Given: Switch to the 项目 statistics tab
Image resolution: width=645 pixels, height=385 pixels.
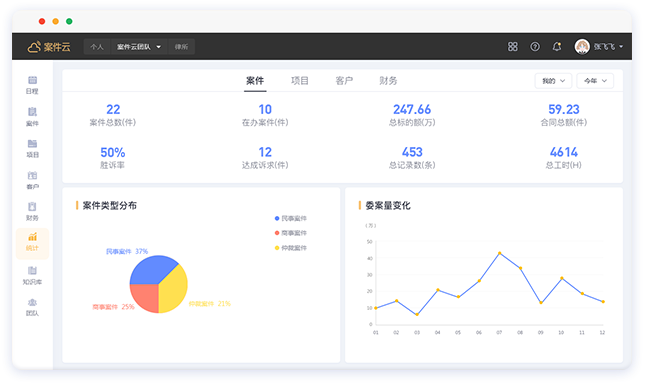Looking at the screenshot, I should [x=300, y=81].
